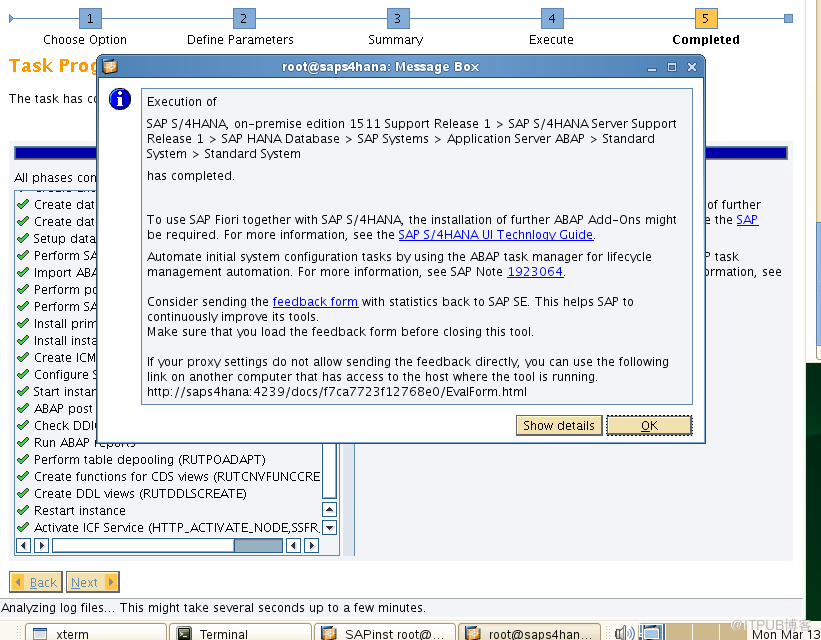The image size is (821, 640).
Task: Click the green check beside Perform po
Action: [x=23, y=289]
